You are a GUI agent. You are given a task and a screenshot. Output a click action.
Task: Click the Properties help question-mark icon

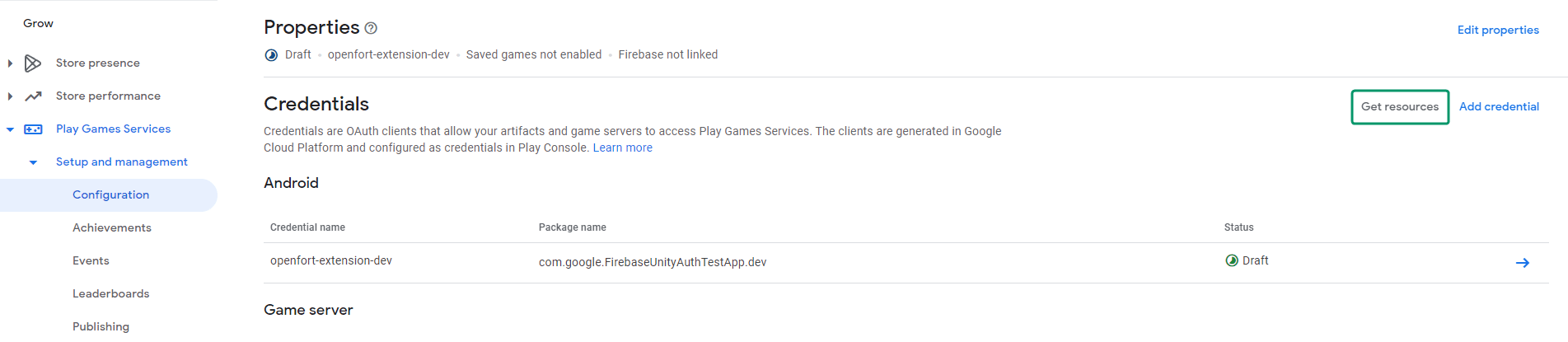(x=371, y=28)
